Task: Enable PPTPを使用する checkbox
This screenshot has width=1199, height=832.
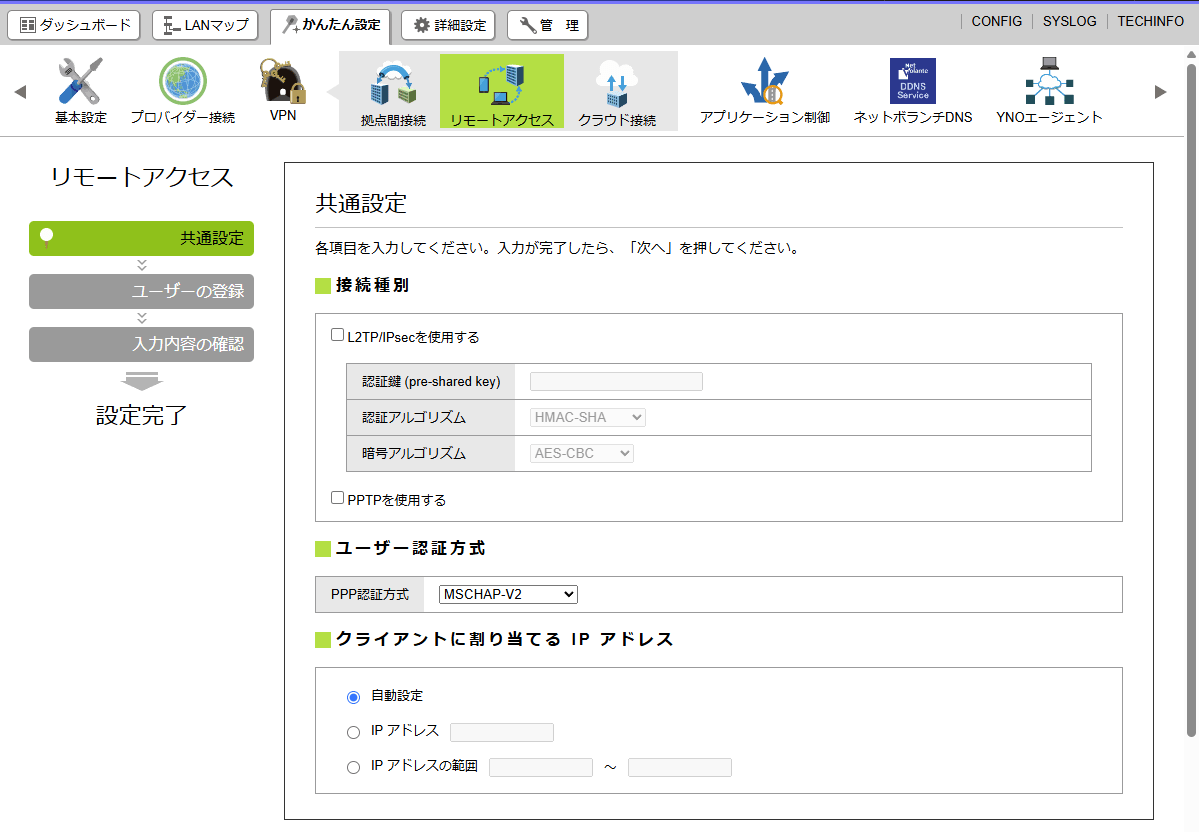Action: tap(337, 498)
